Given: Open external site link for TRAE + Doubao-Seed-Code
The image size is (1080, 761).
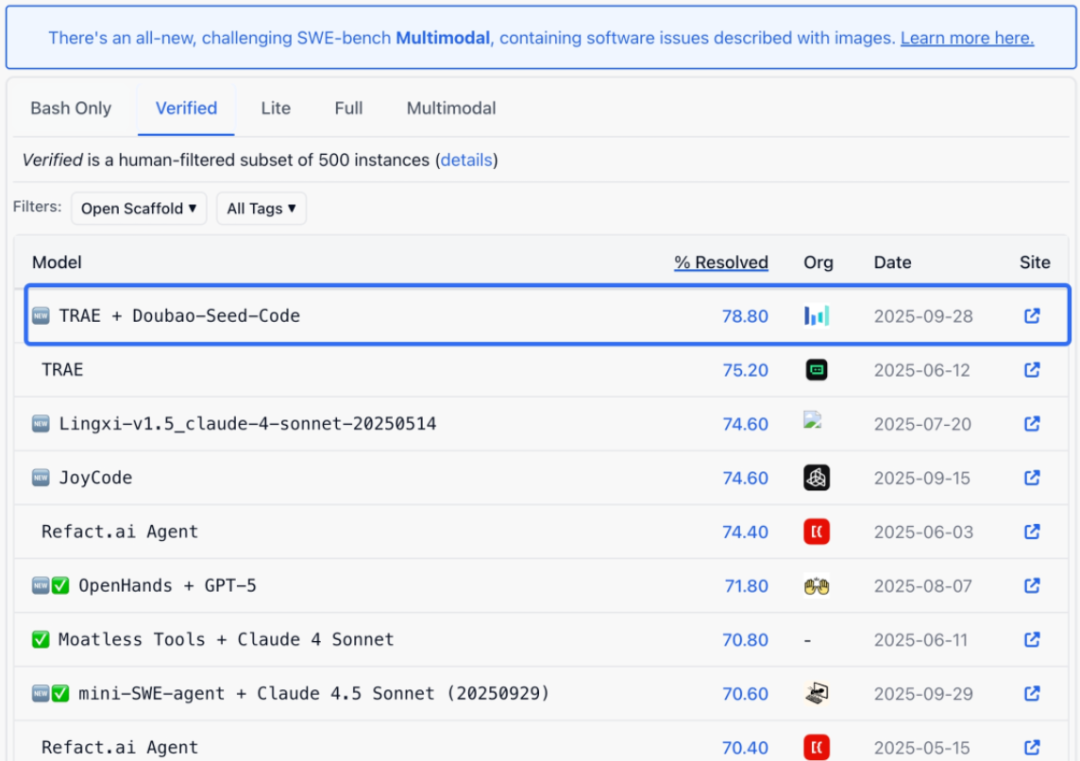Looking at the screenshot, I should tap(1032, 316).
